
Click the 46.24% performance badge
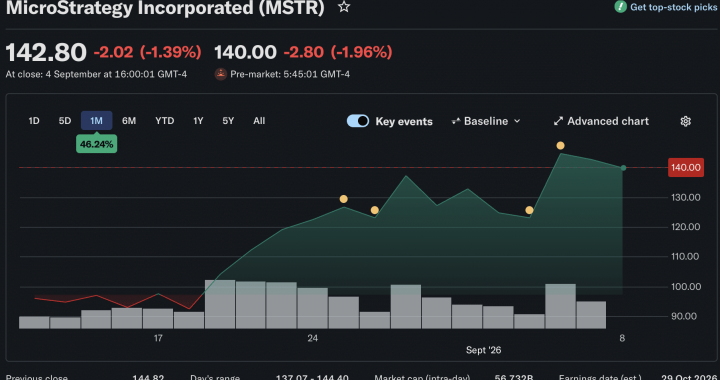pyautogui.click(x=96, y=144)
